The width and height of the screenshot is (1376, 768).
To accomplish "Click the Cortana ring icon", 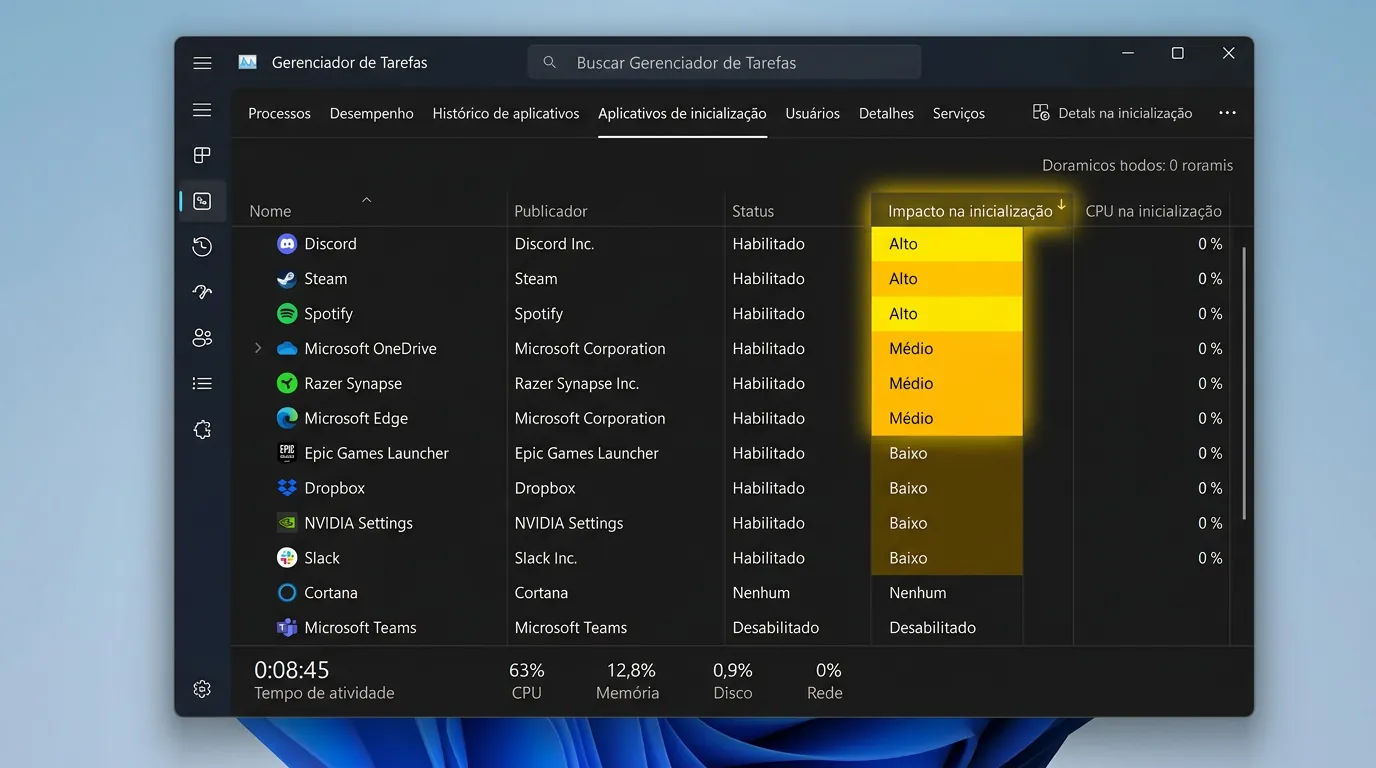I will [x=287, y=593].
